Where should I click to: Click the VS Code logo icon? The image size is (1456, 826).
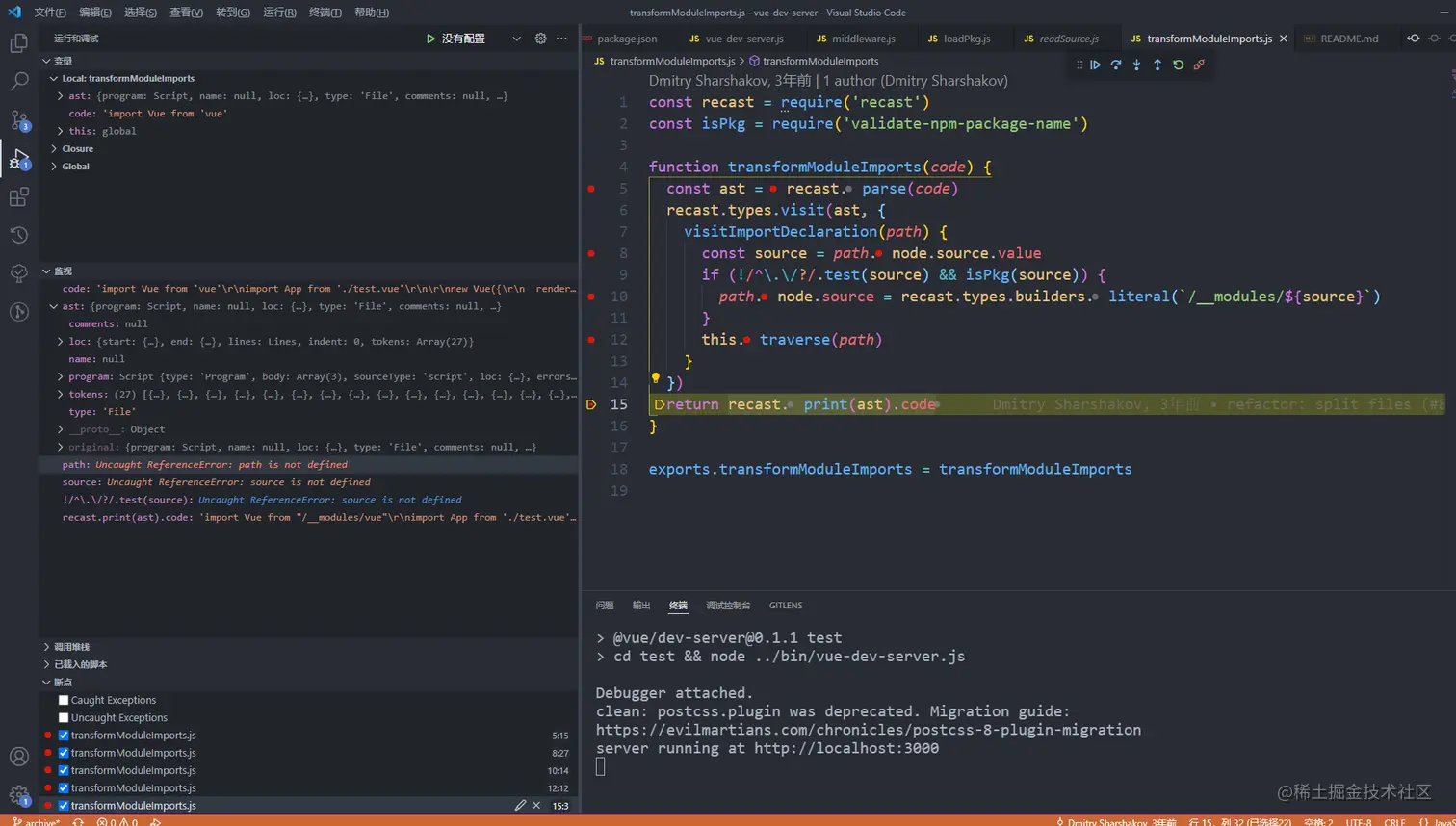pyautogui.click(x=13, y=13)
